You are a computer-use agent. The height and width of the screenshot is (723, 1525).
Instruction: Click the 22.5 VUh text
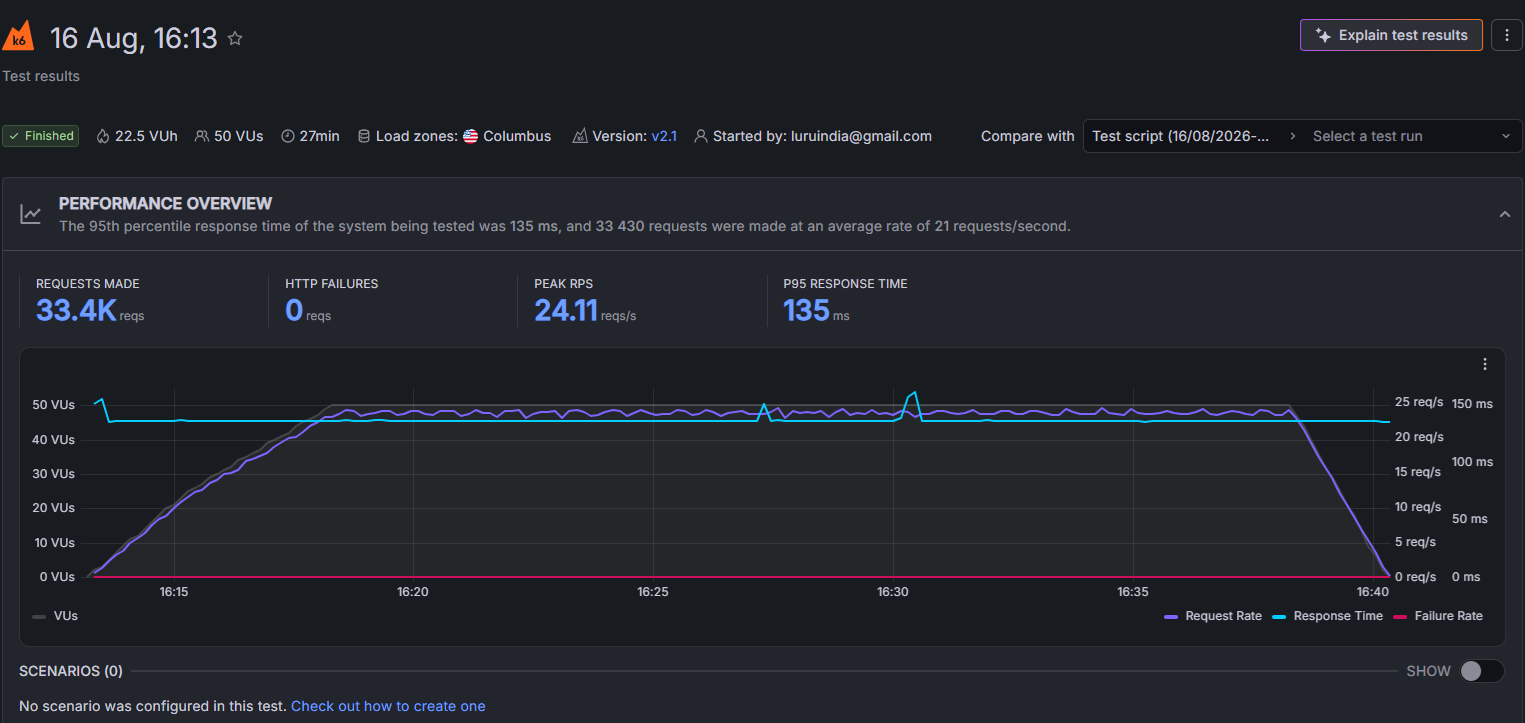(146, 136)
